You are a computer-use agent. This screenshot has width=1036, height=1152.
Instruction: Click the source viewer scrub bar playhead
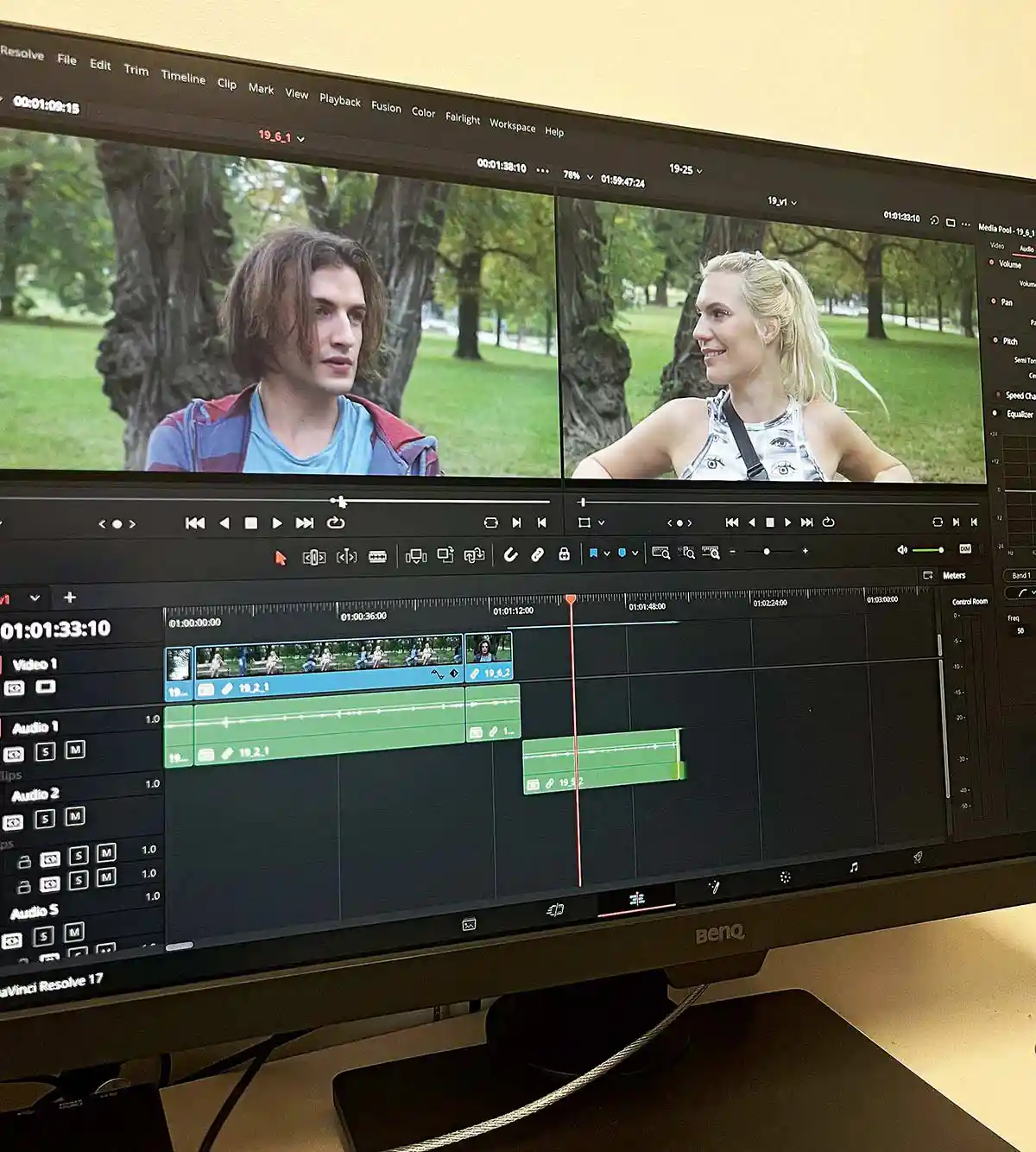[341, 501]
